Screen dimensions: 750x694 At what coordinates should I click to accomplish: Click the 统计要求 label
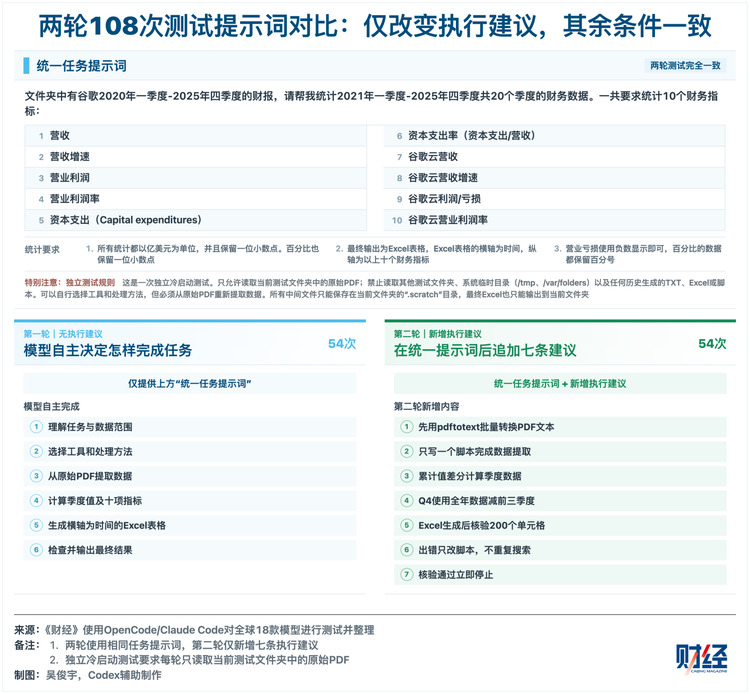pyautogui.click(x=42, y=250)
